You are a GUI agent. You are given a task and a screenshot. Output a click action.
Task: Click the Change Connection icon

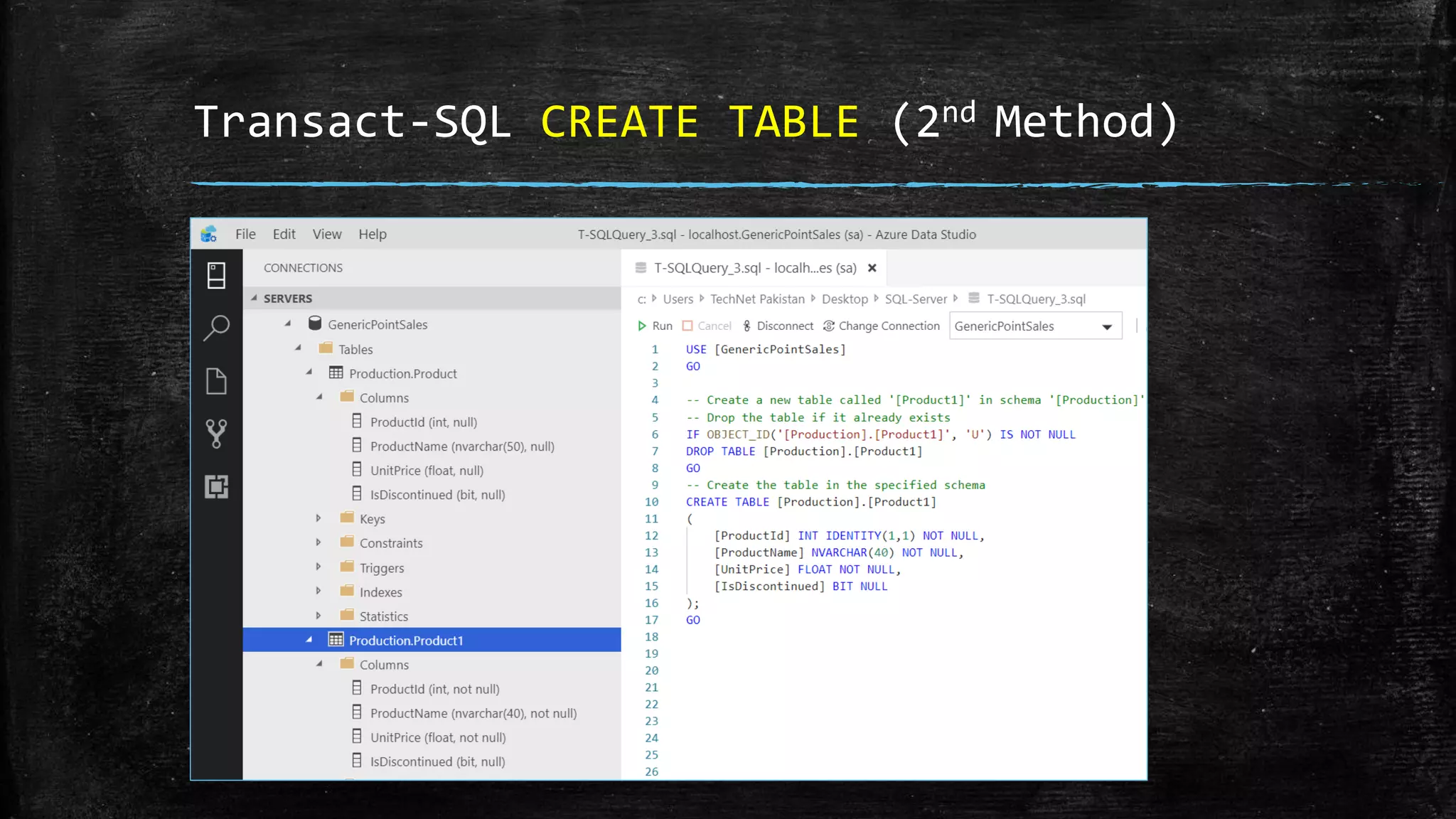(x=829, y=326)
